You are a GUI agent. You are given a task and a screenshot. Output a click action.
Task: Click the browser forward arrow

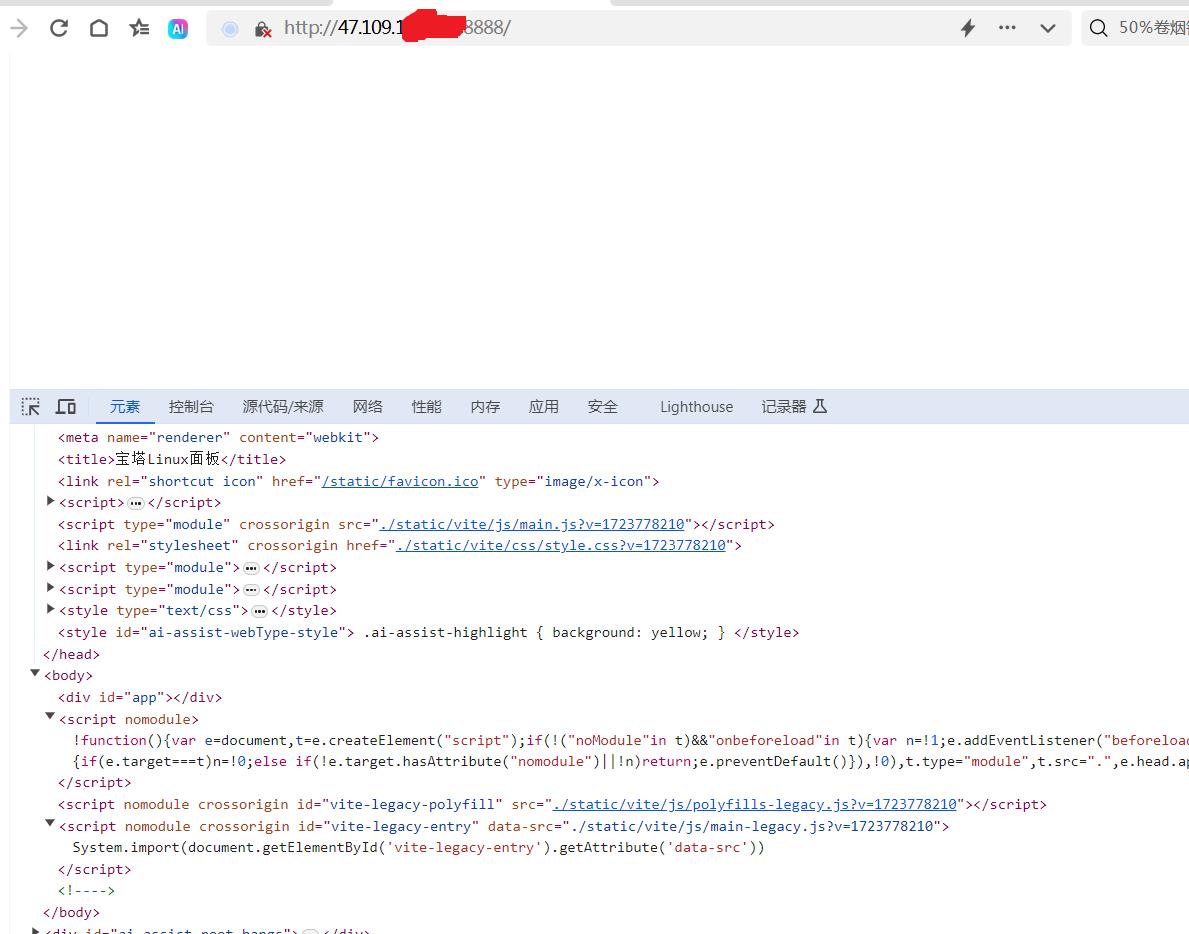(x=19, y=29)
